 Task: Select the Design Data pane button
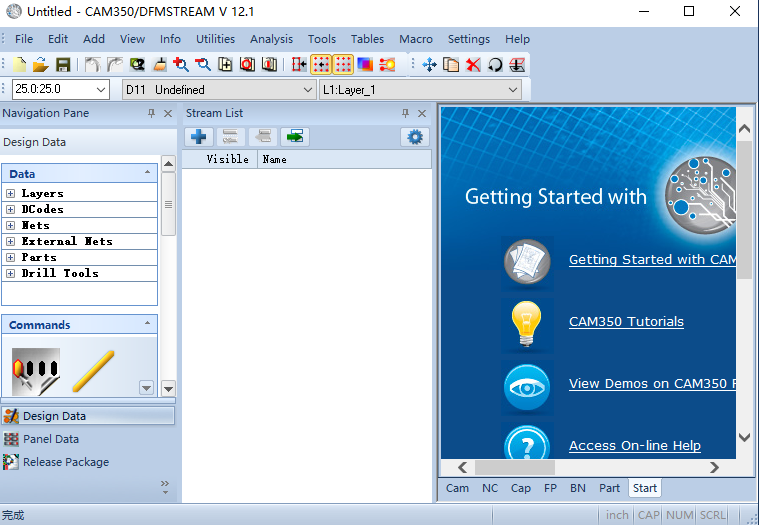[x=88, y=416]
